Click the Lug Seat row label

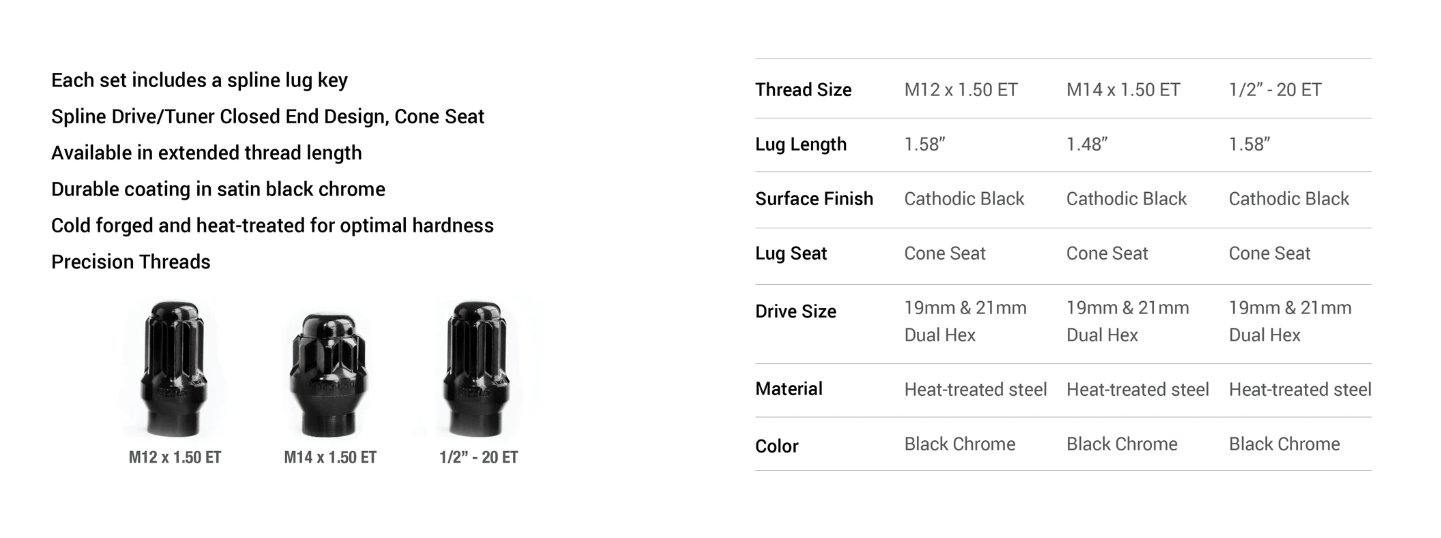tap(791, 254)
